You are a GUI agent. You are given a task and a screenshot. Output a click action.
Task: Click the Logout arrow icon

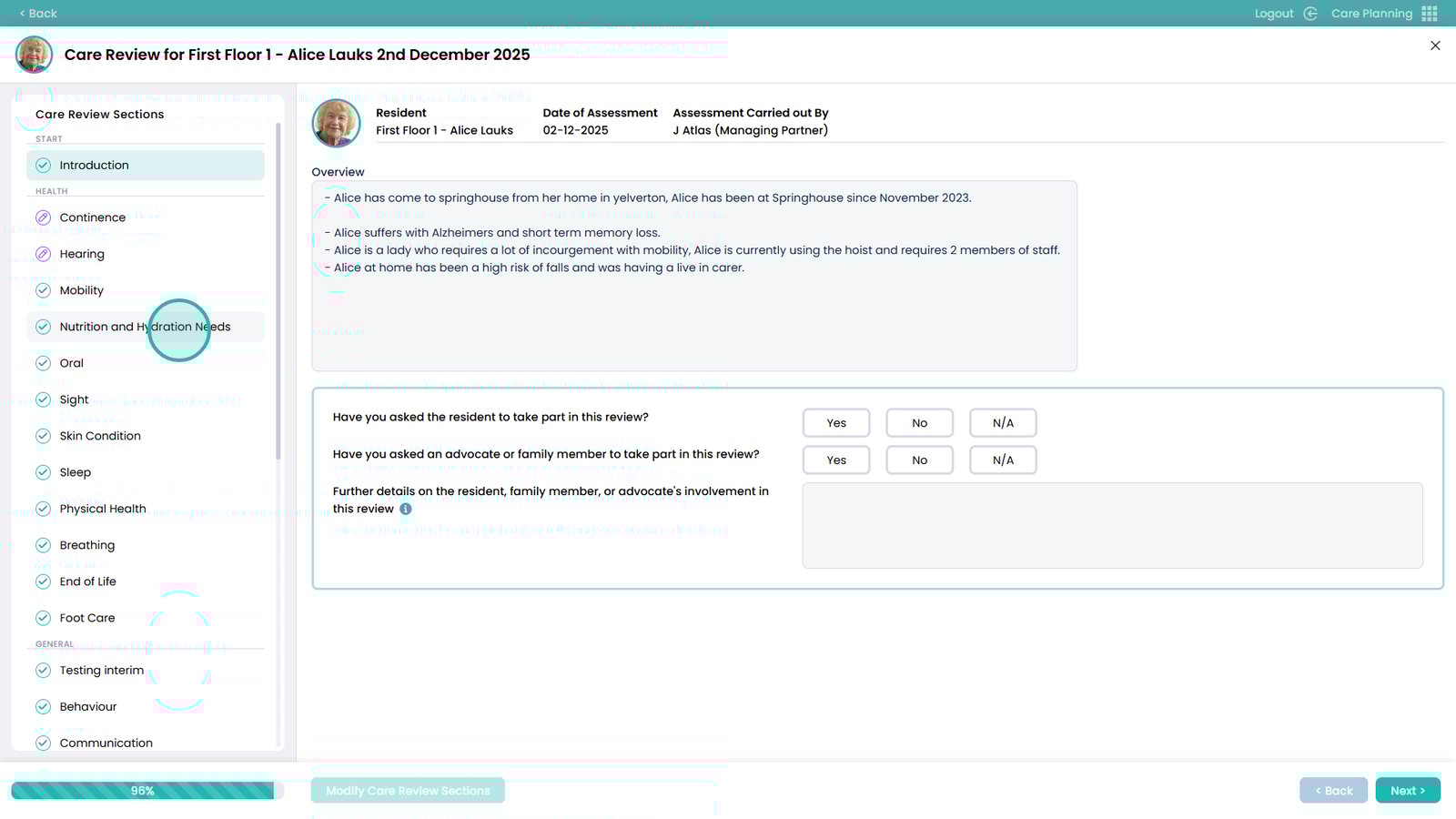(x=1310, y=14)
